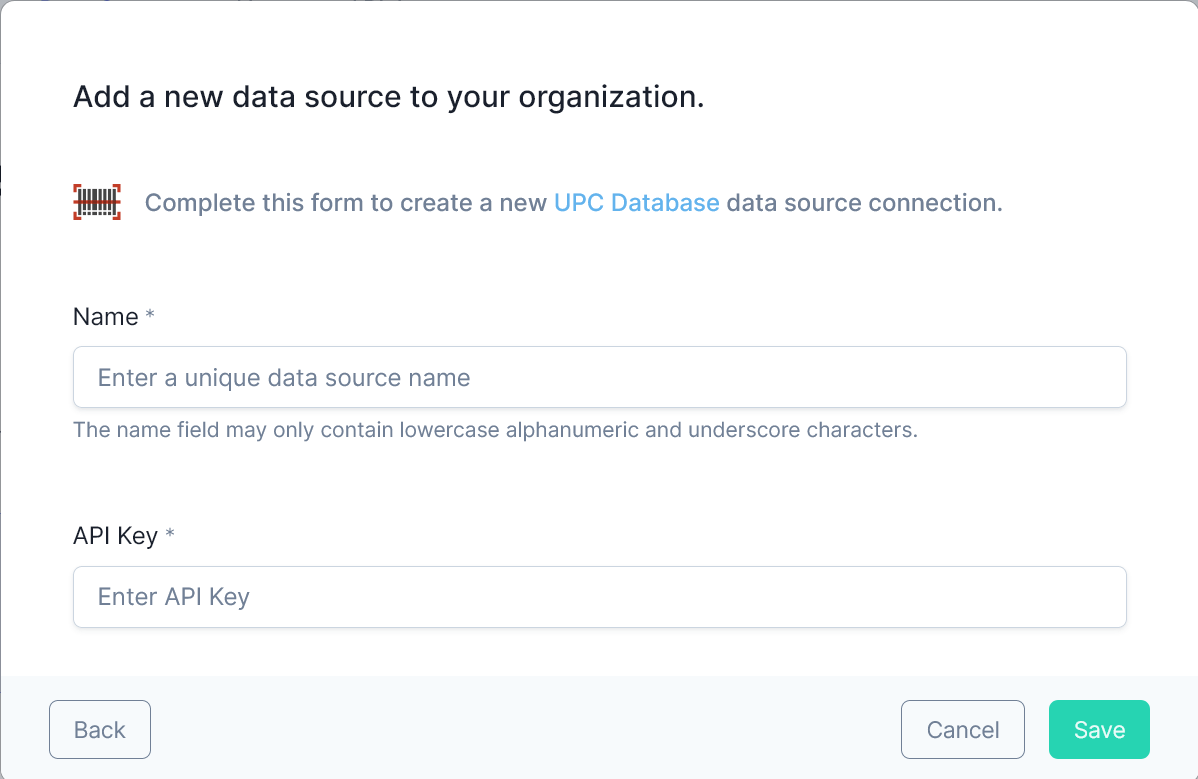
Task: Go Back to the previous step
Action: click(99, 729)
